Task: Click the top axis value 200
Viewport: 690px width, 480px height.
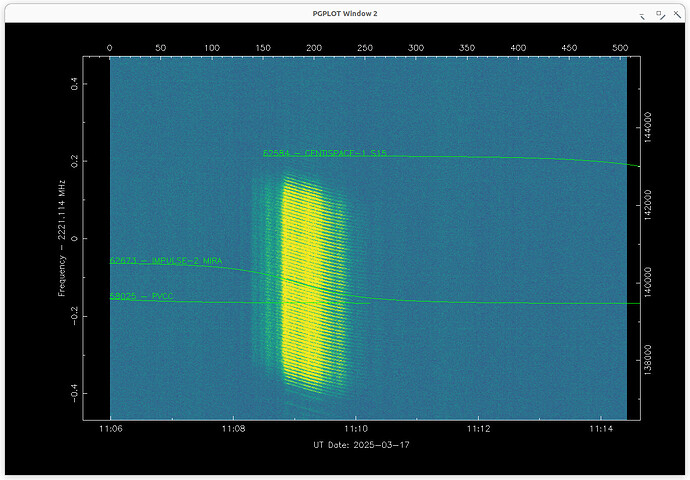Action: tap(314, 48)
